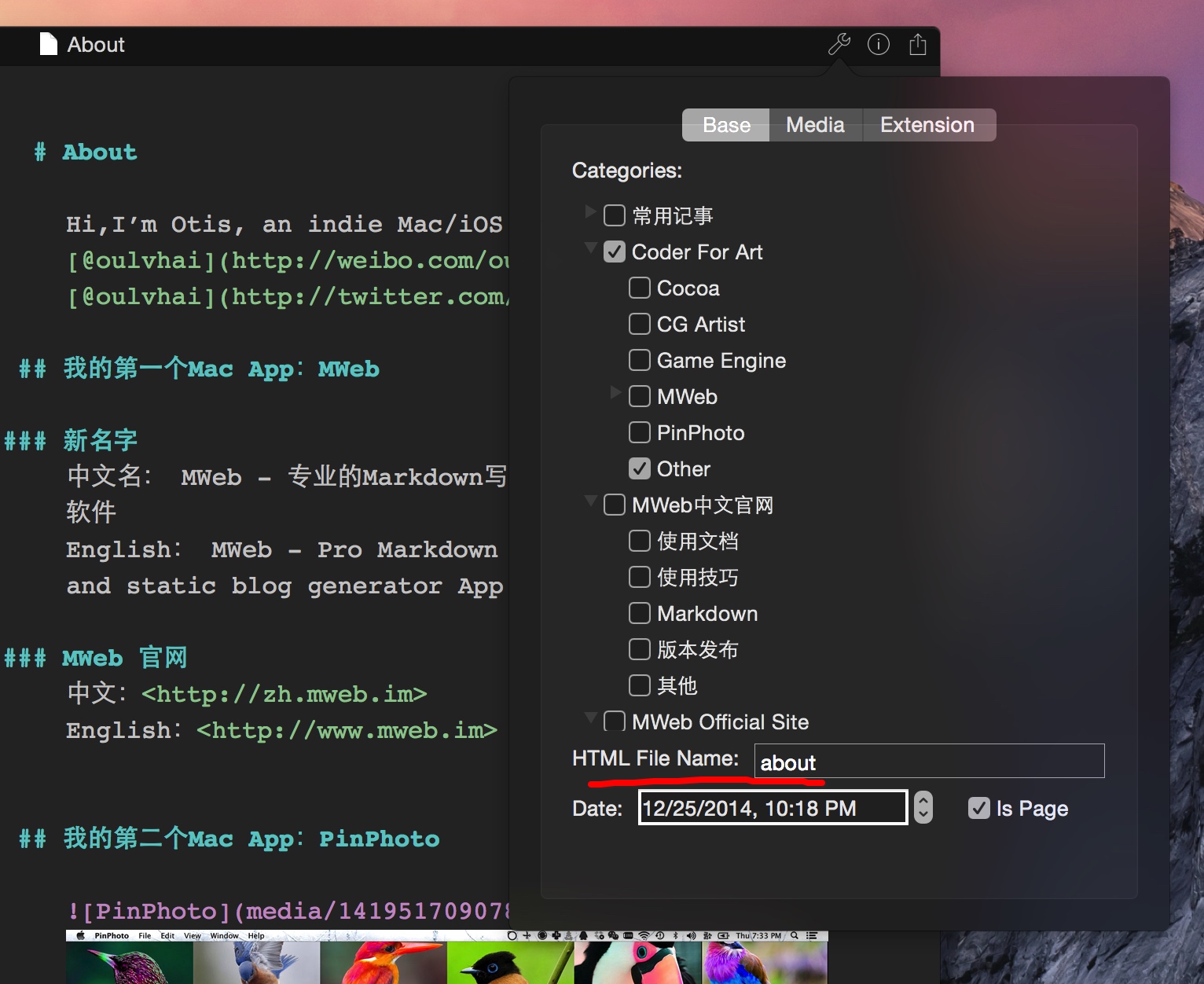Click the About window title text
Viewport: 1204px width, 984px height.
click(x=96, y=45)
